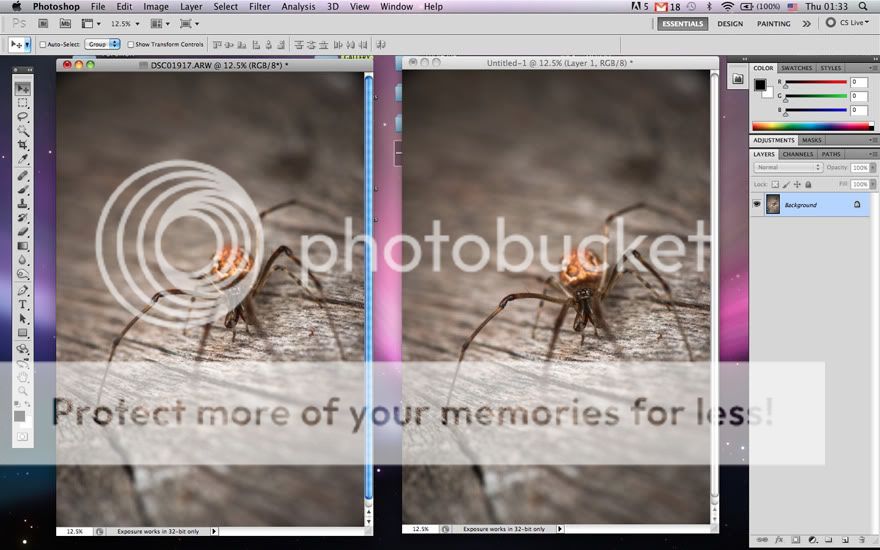This screenshot has height=550, width=880.
Task: Select the Clone Stamp tool
Action: (22, 204)
